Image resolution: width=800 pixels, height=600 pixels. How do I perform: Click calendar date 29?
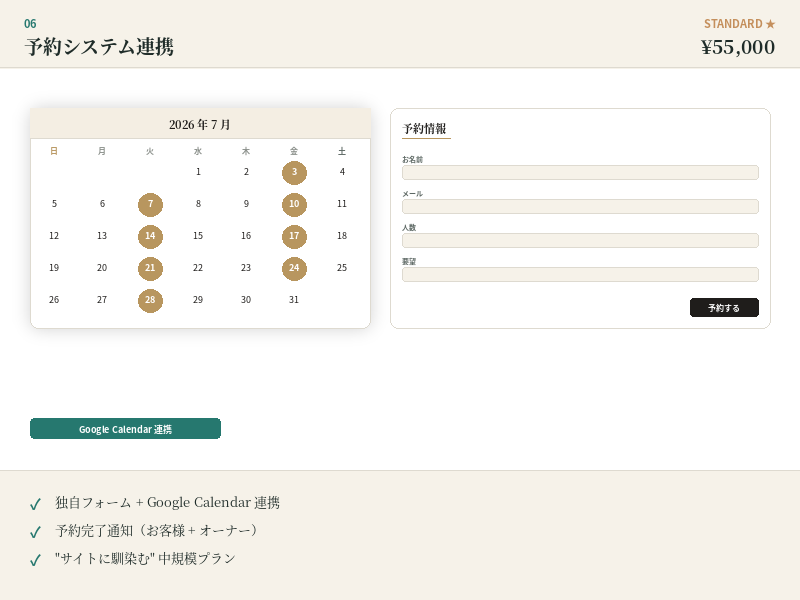198,300
